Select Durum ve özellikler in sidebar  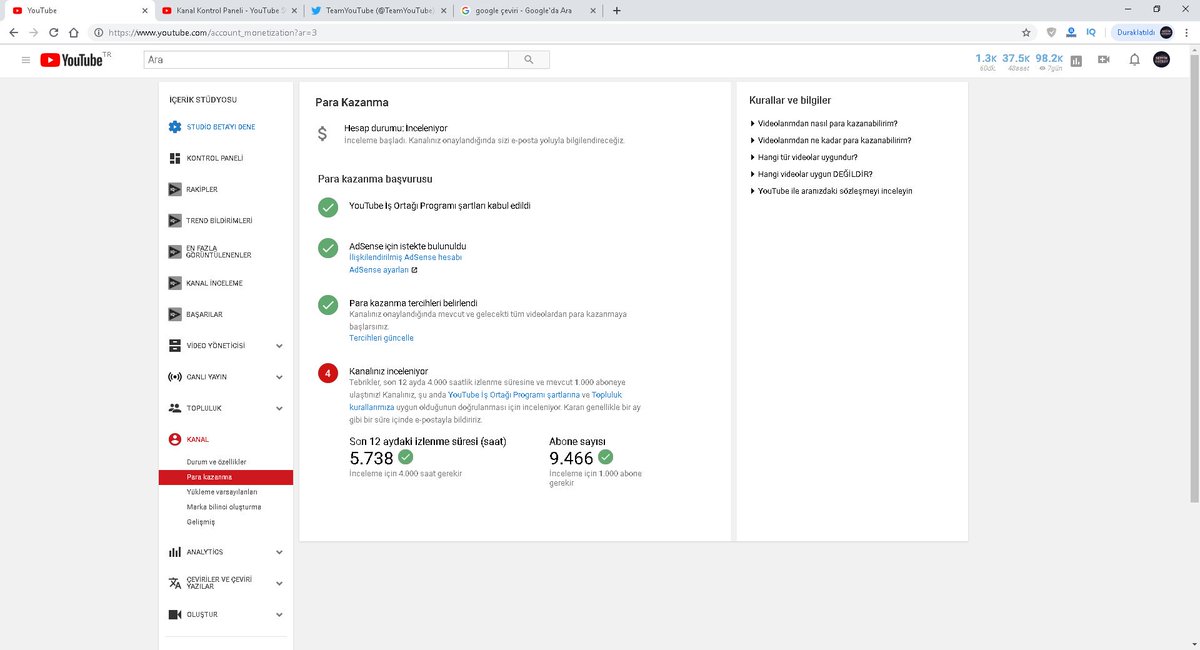216,461
